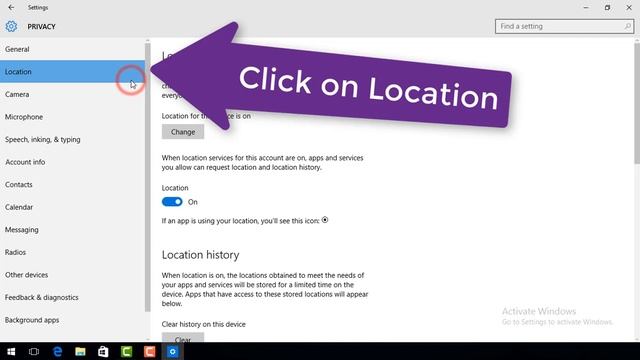Restore down the Settings window
This screenshot has width=640, height=360.
607,7
